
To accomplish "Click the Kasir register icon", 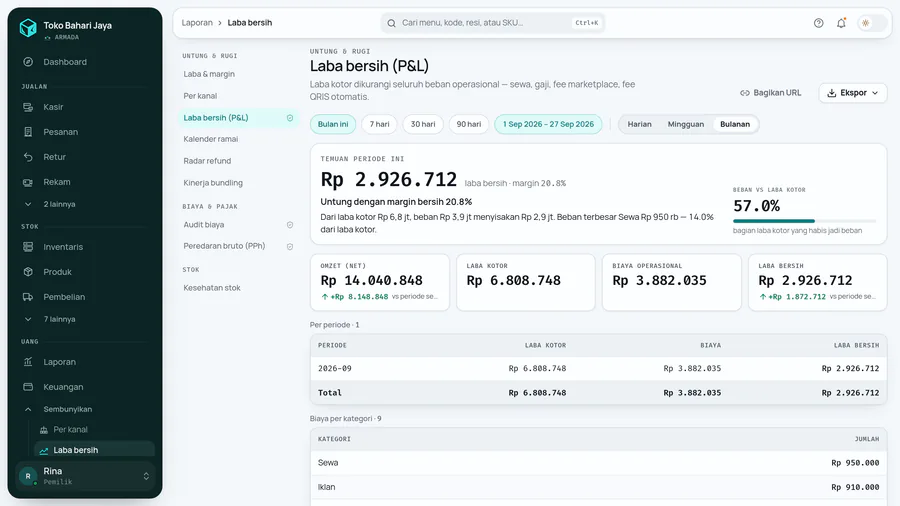I will point(28,107).
